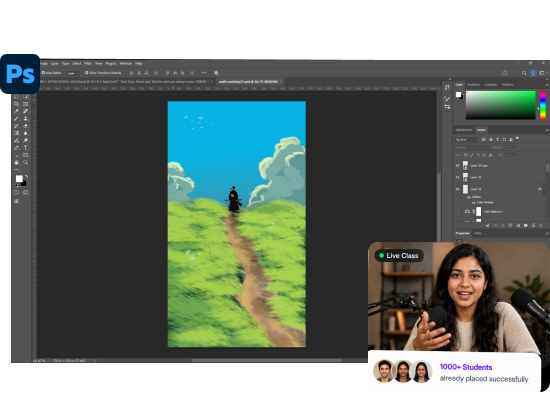This screenshot has height=407, width=550.
Task: Toggle the Show Transform Controls checkbox
Action: coord(86,73)
